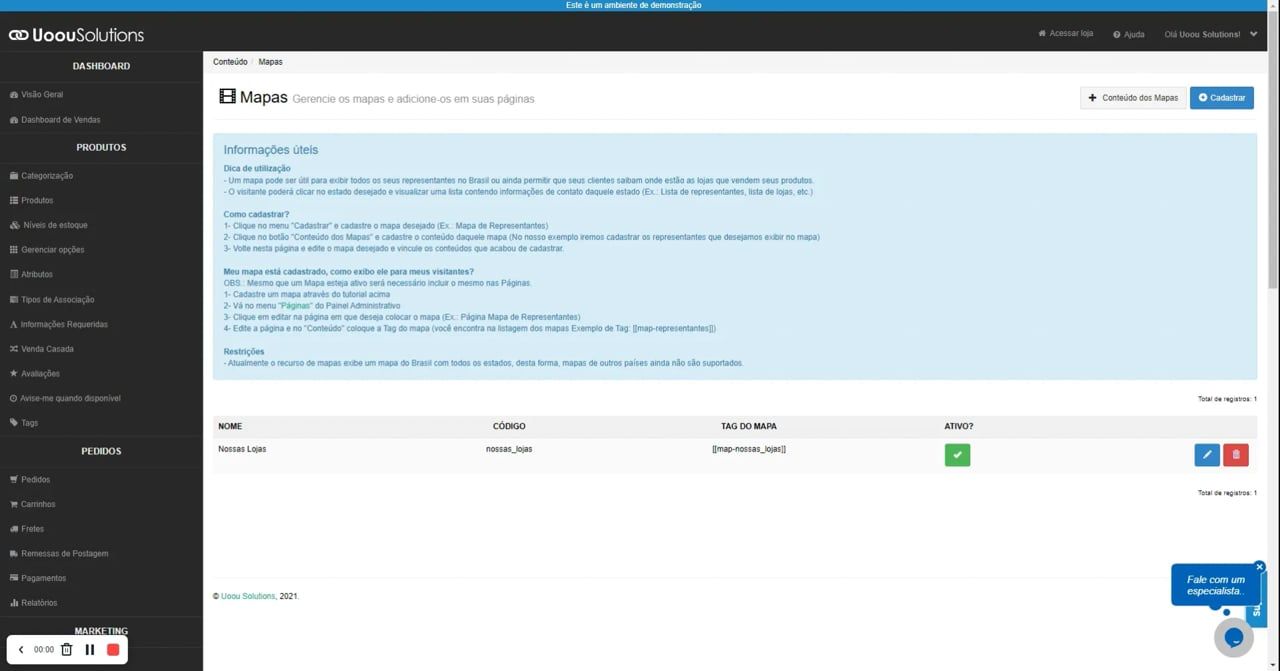Click the PRODUTOS section header
Viewport: 1280px width, 671px height.
101,147
